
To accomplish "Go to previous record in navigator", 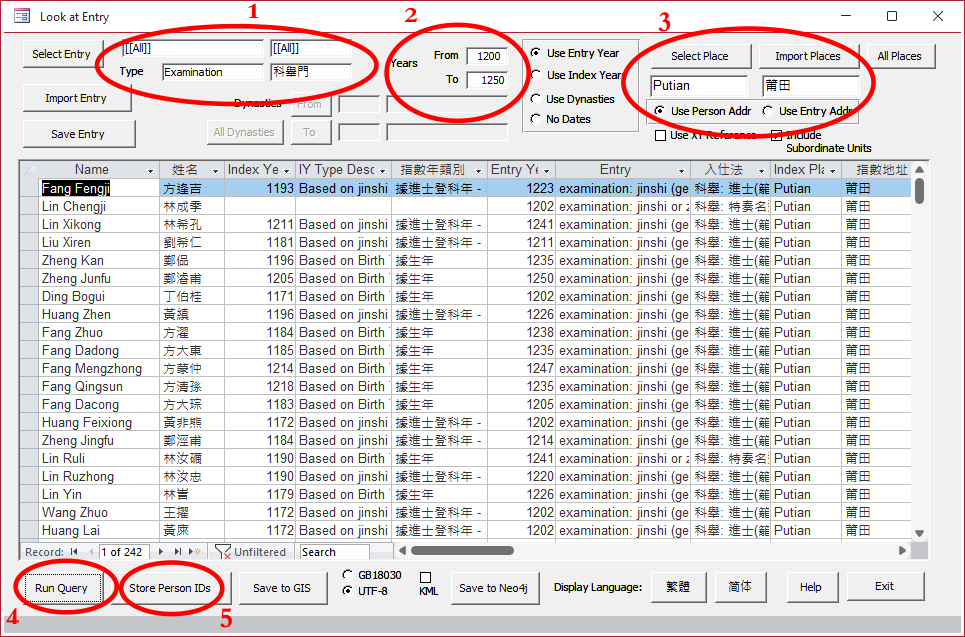I will [90, 552].
